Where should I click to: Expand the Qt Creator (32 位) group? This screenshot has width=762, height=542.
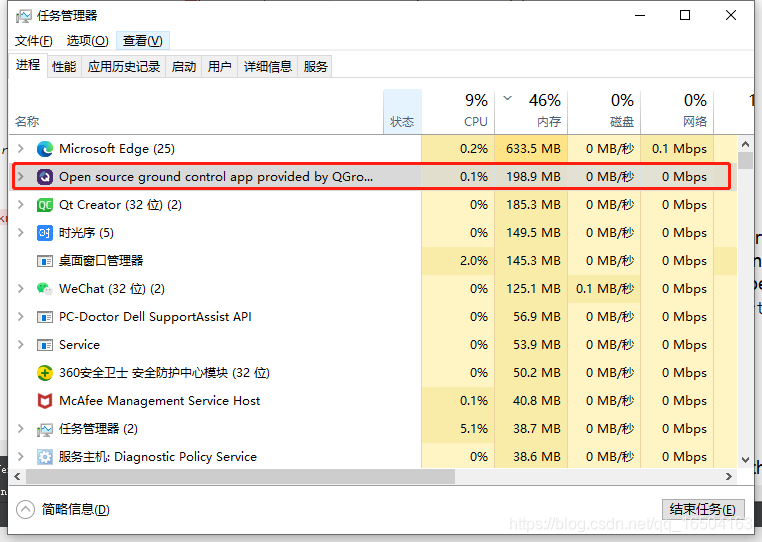(x=20, y=205)
